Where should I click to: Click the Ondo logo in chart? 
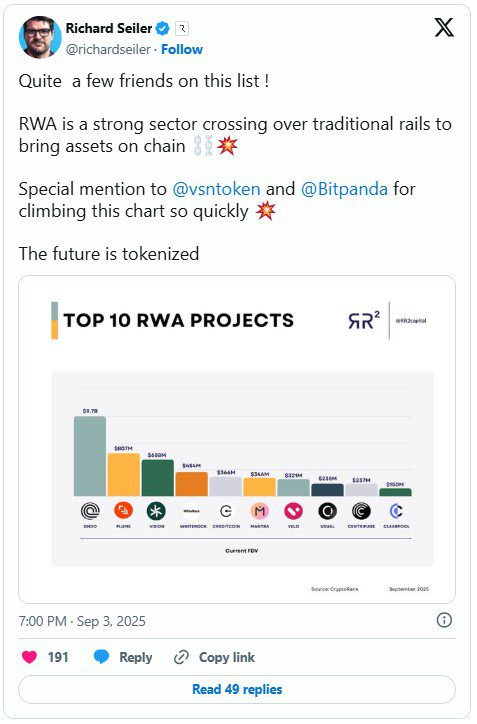[x=90, y=511]
